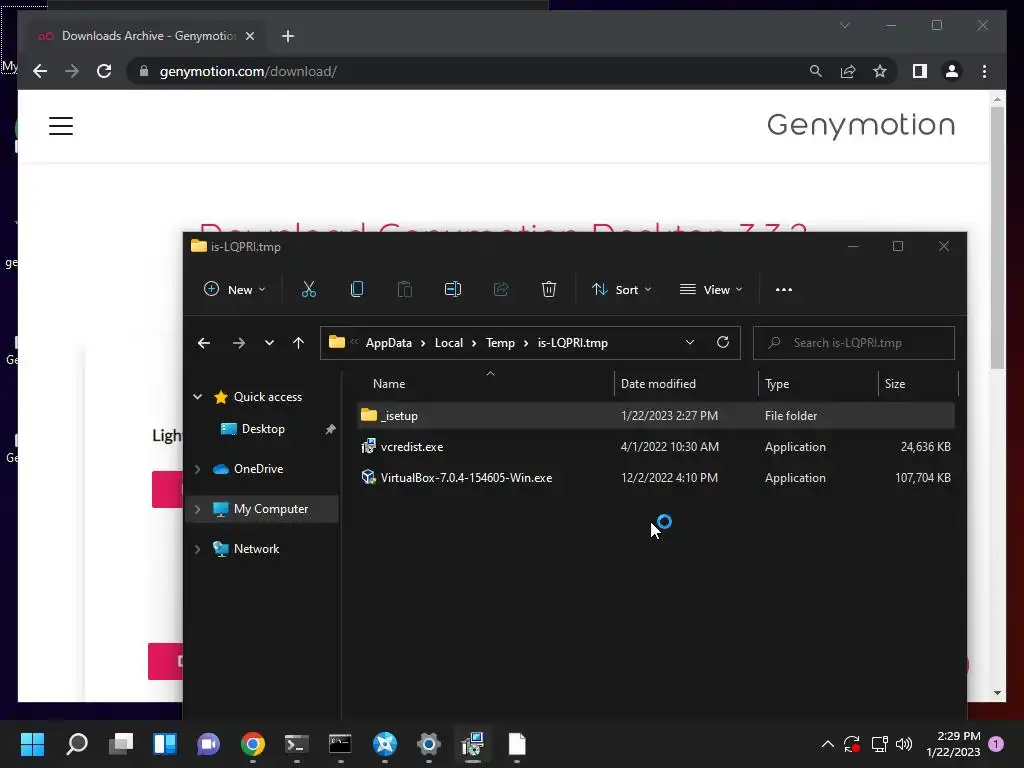Collapse the Quick access tree node
This screenshot has height=768, width=1024.
pyautogui.click(x=198, y=396)
